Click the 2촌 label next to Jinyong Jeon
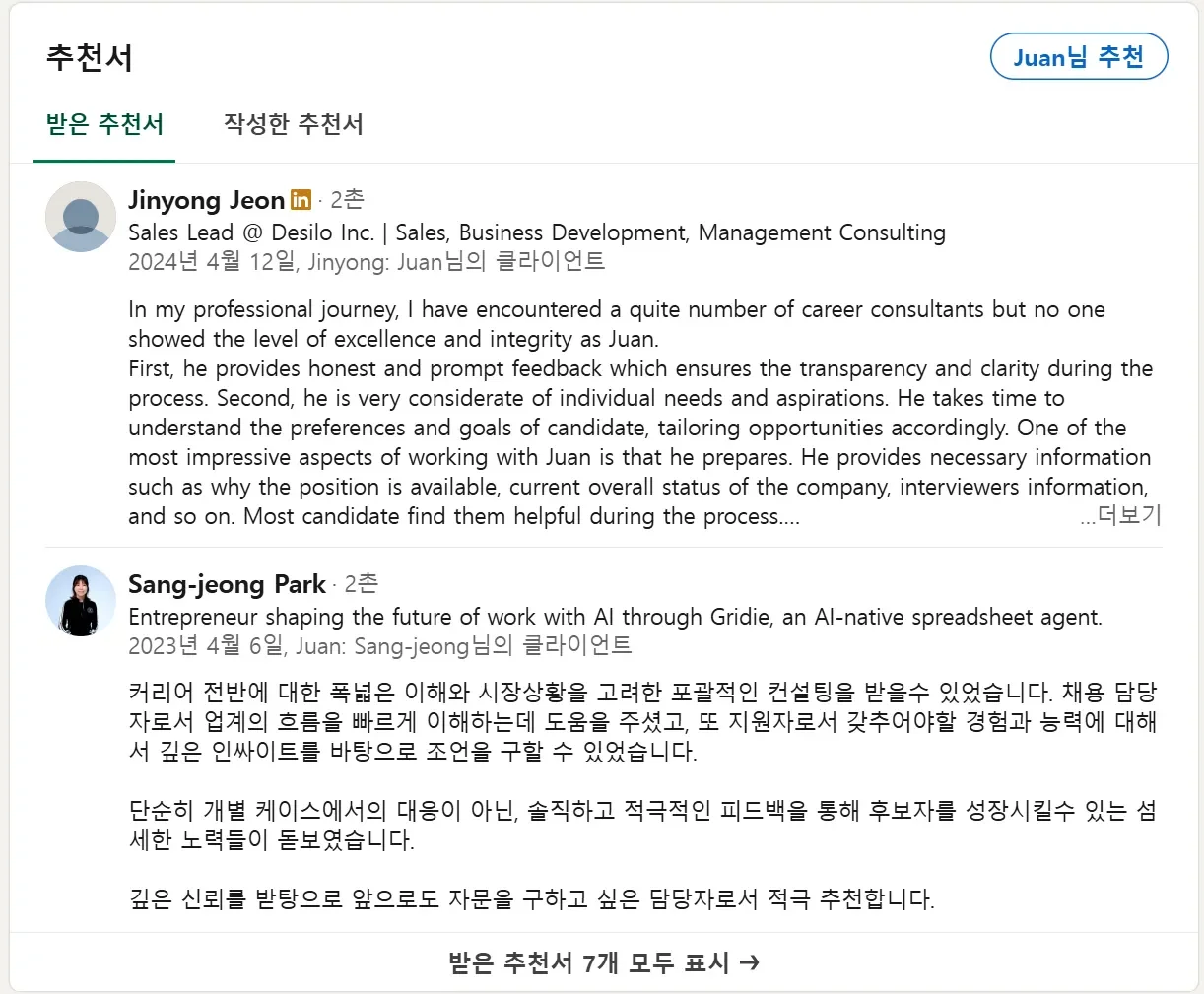Image resolution: width=1204 pixels, height=994 pixels. click(x=347, y=200)
